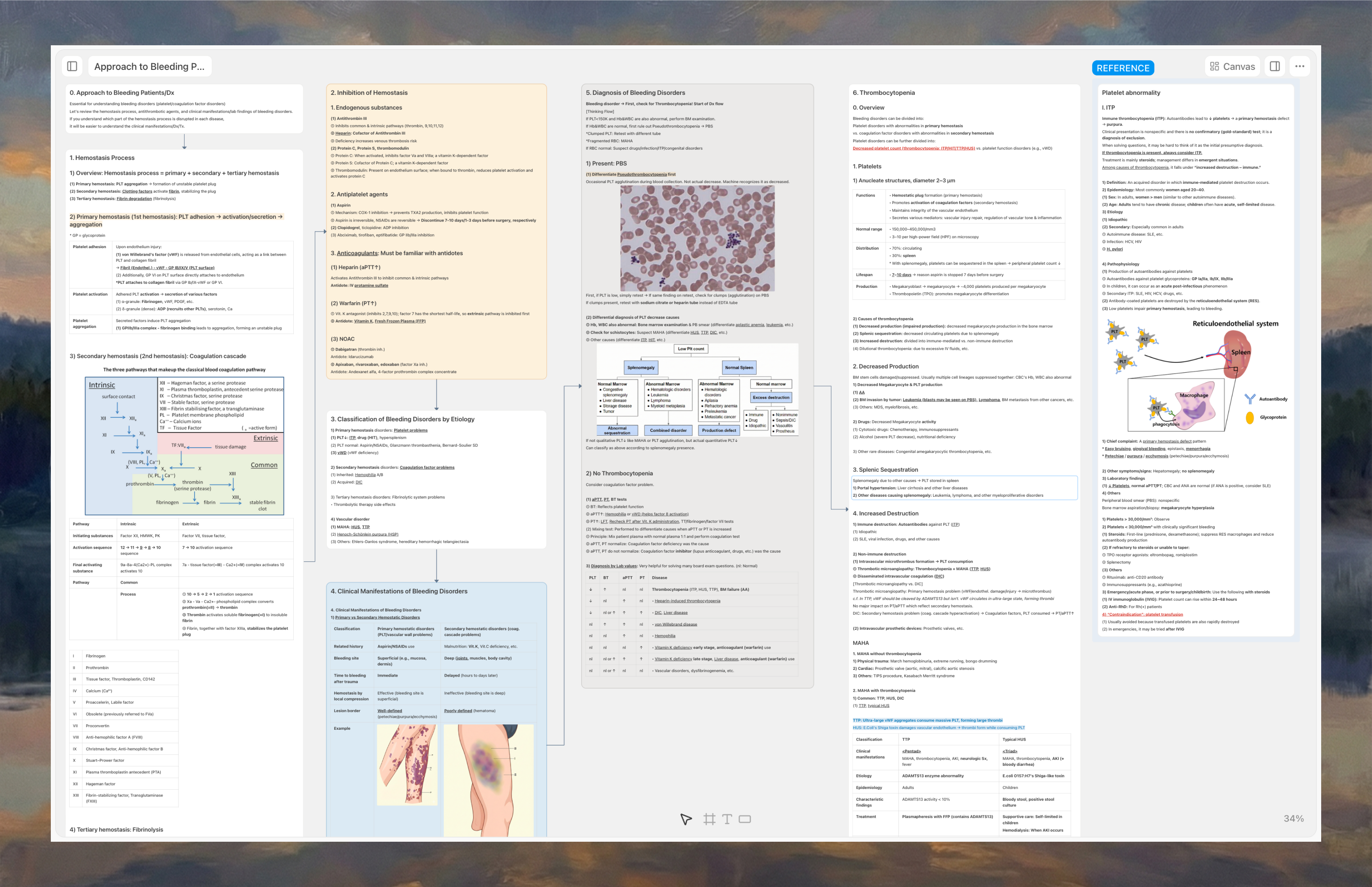Click the Canvas grid icon

1214,67
